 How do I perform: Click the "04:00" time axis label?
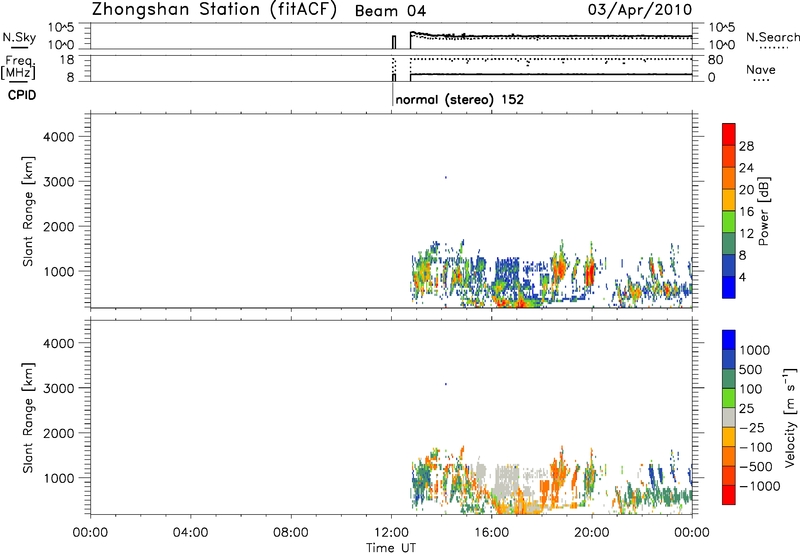pyautogui.click(x=191, y=533)
